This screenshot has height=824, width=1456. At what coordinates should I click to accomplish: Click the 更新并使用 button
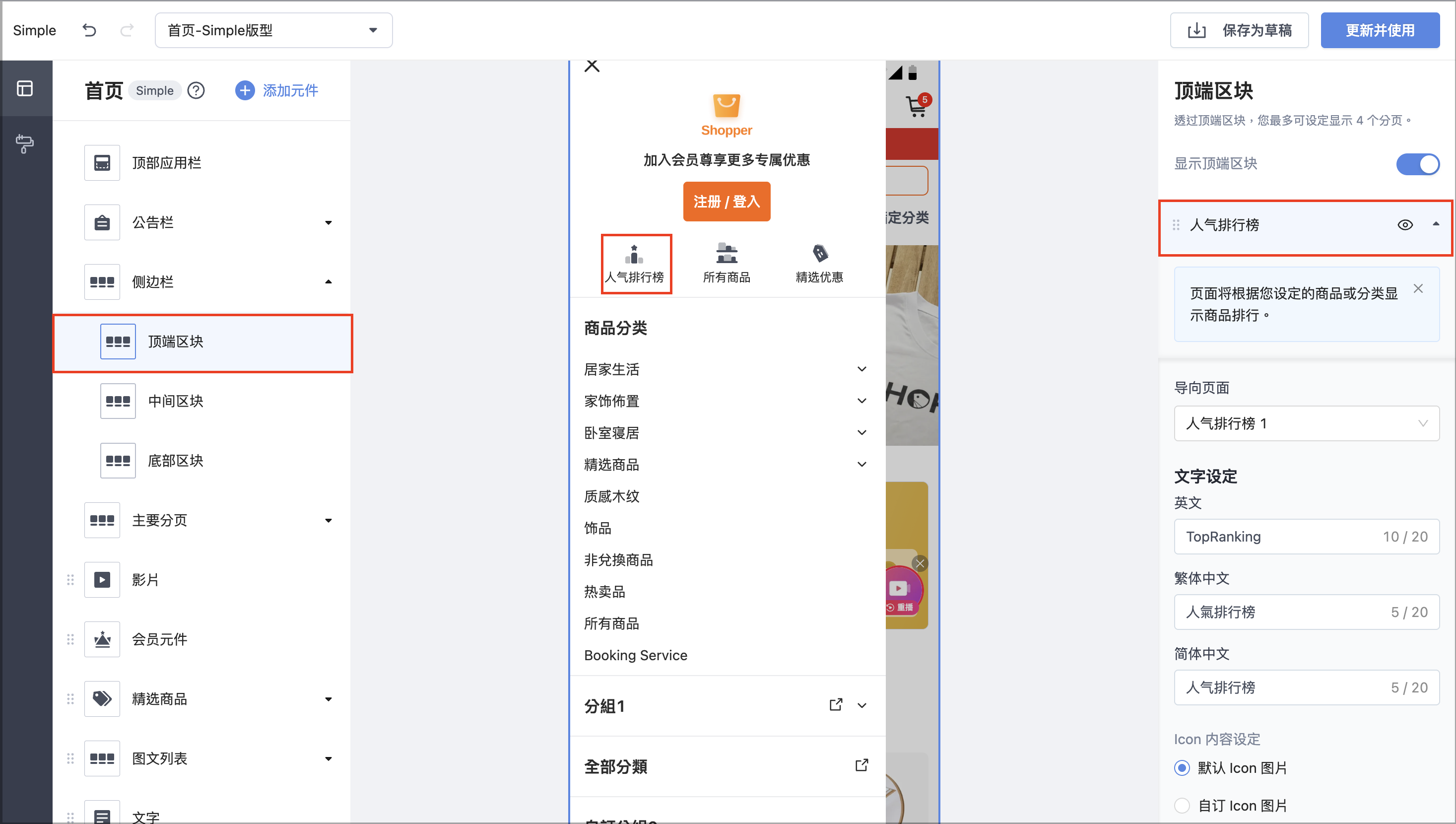[1380, 30]
